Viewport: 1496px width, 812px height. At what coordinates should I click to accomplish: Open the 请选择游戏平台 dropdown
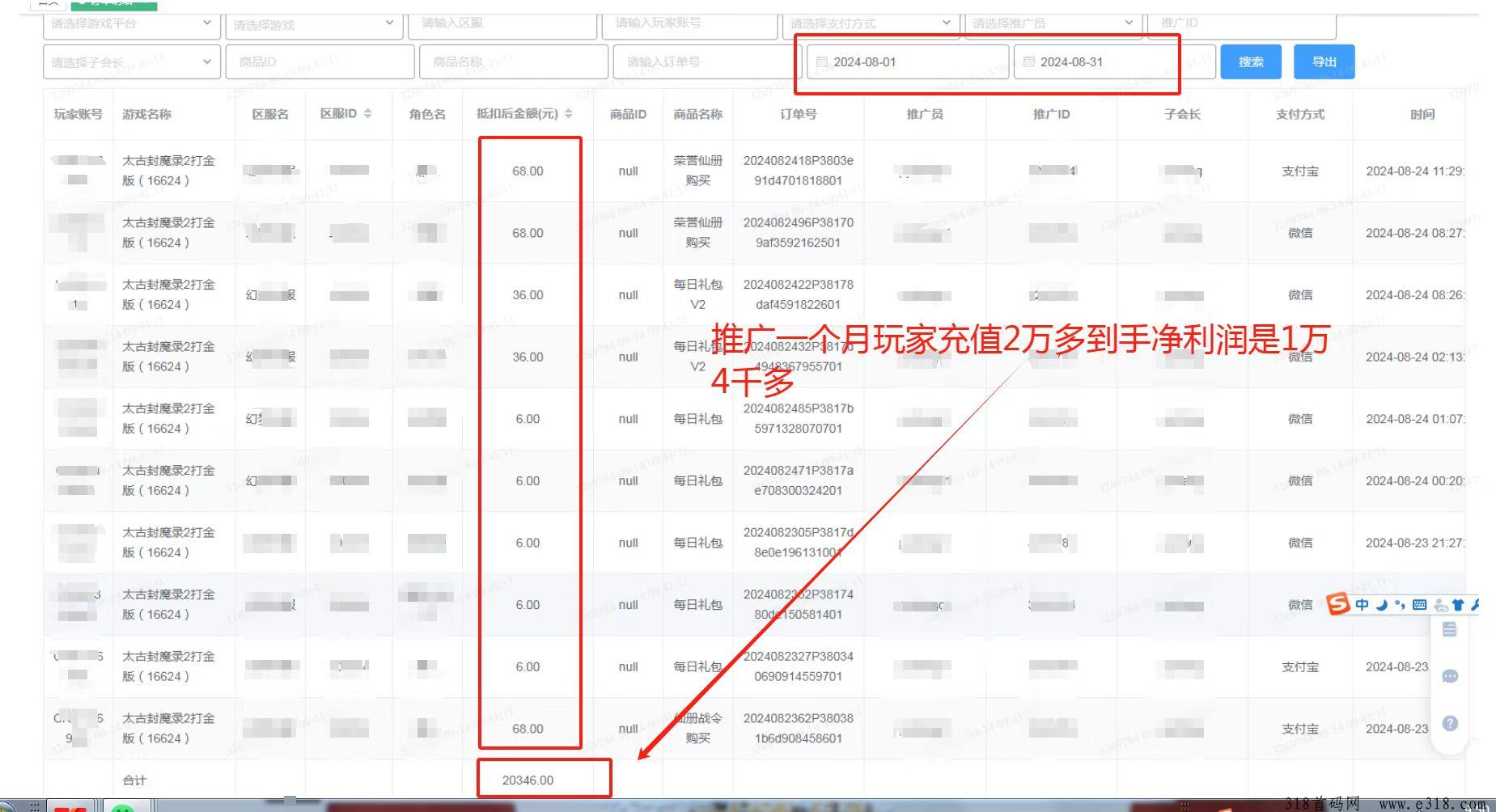point(131,24)
